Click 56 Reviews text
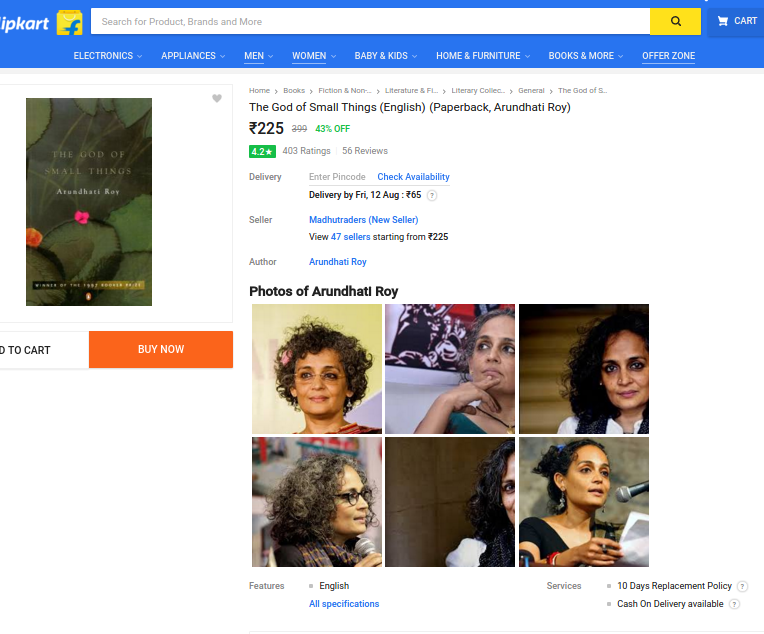Screen dimensions: 764x634 365,151
